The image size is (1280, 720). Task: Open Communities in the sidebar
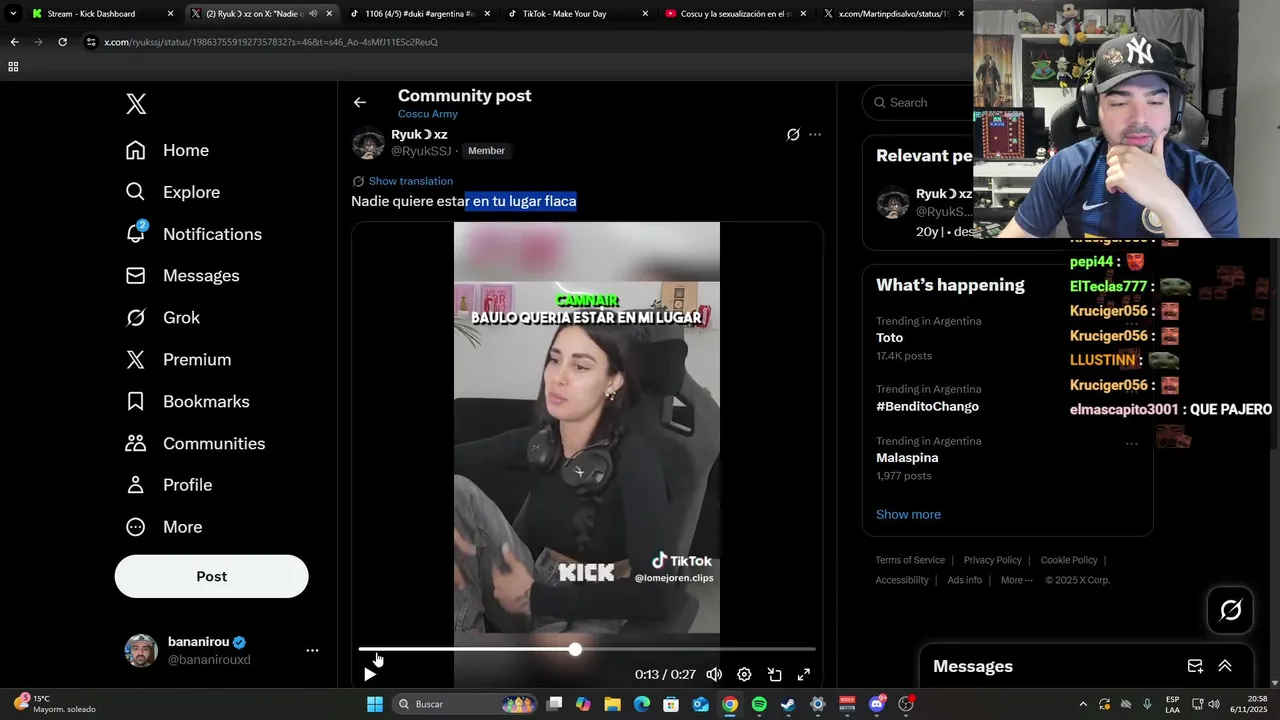[195, 443]
